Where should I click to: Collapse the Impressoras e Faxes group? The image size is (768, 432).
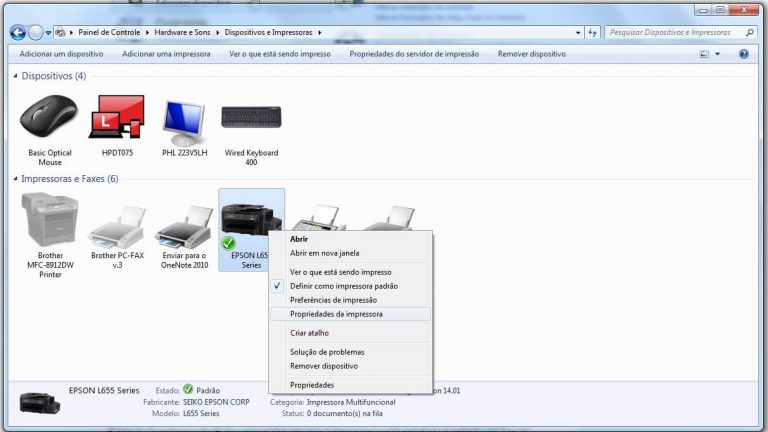click(15, 179)
